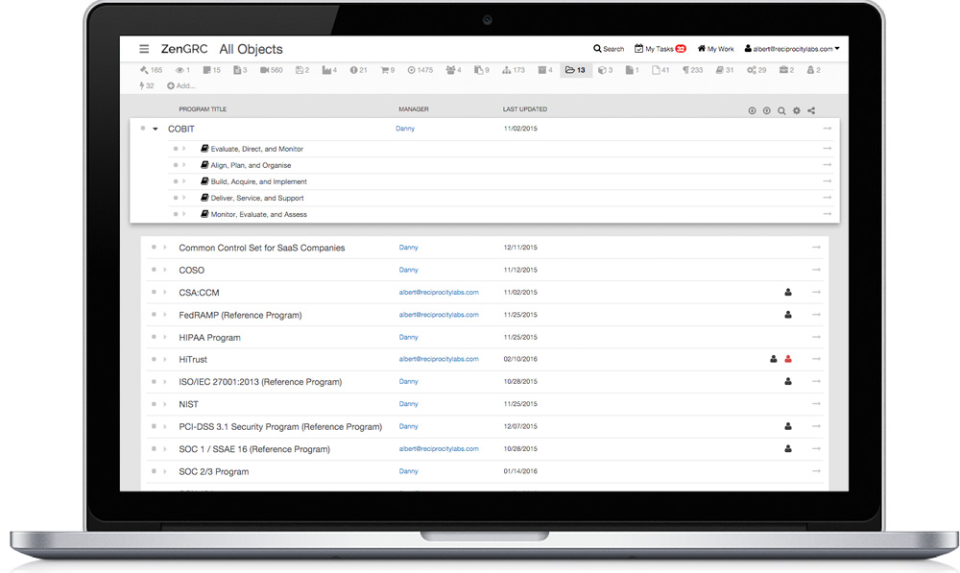This screenshot has width=960, height=573.
Task: Expand the HiTrust program row
Action: coord(165,359)
